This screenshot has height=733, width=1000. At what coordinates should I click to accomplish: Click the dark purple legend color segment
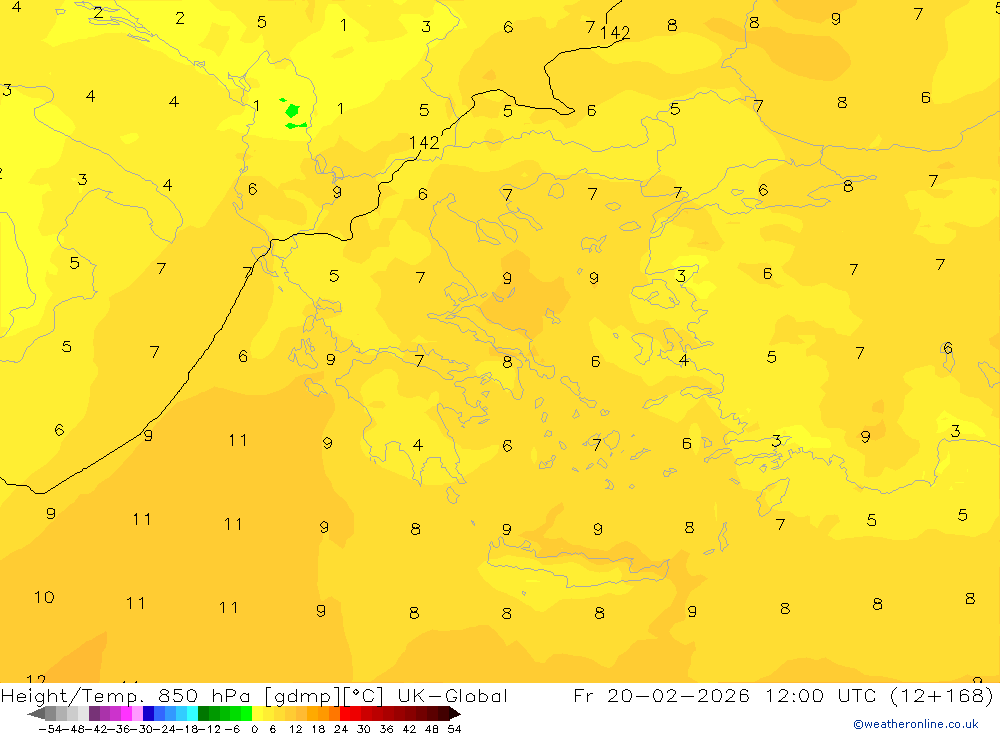coord(94,714)
